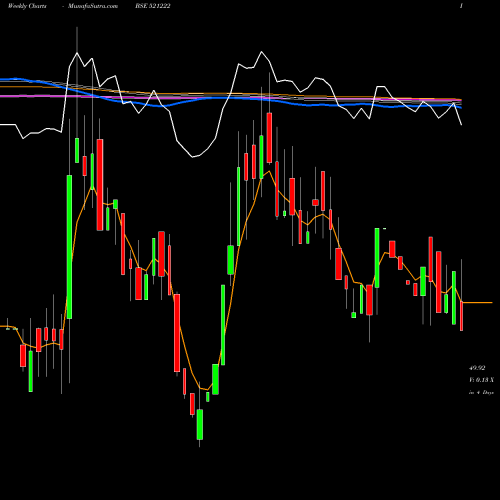Click the 'V: 0.13 X' volume text
Viewport: 500px width, 500px height.
(481, 380)
